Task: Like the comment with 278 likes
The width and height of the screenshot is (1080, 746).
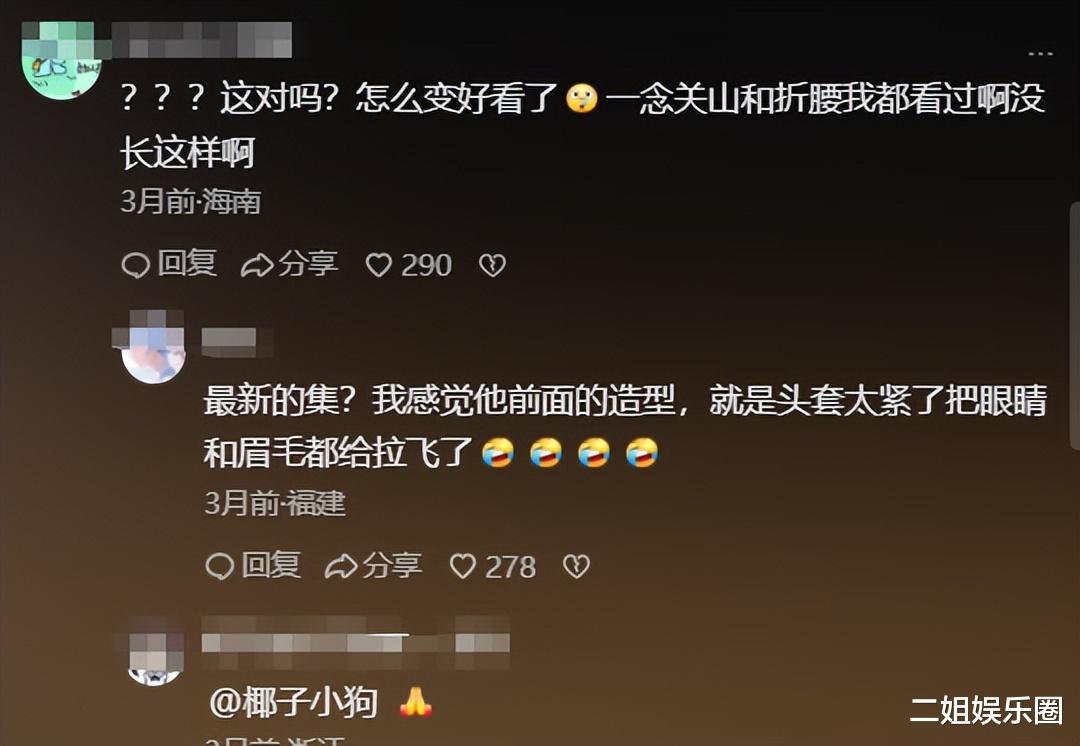Action: 492,566
